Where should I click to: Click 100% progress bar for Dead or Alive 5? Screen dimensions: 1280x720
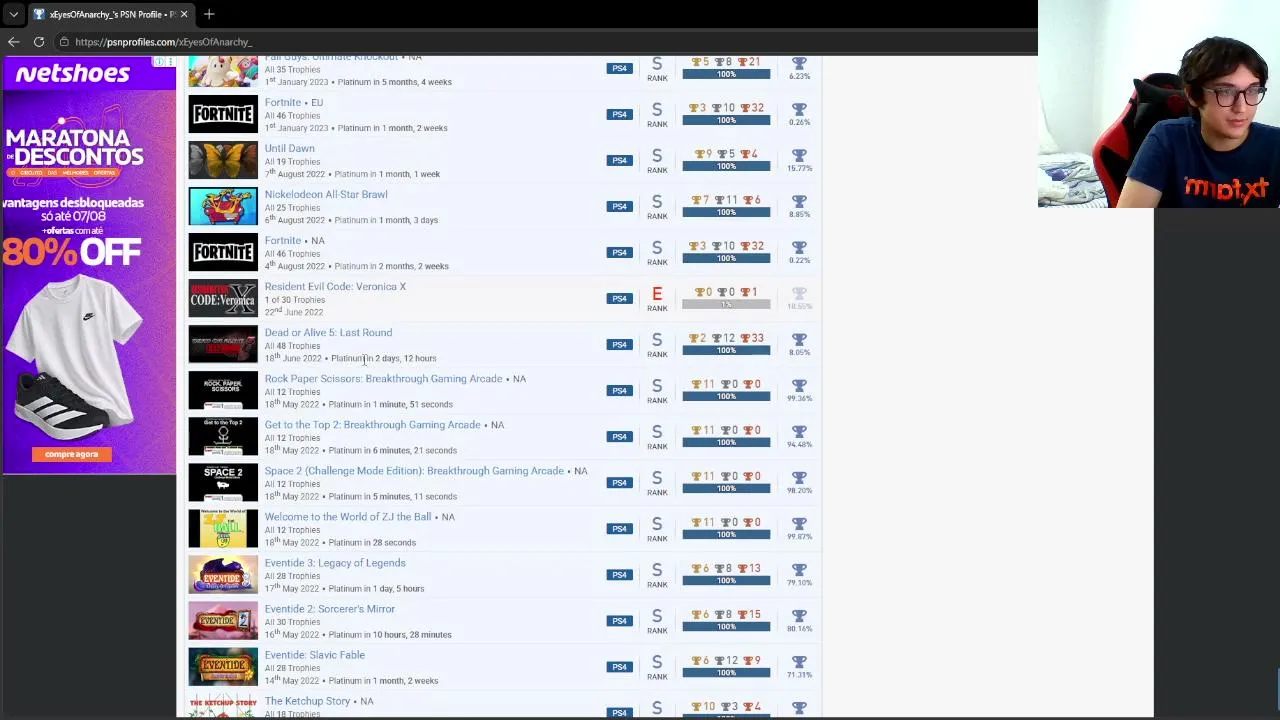(726, 350)
